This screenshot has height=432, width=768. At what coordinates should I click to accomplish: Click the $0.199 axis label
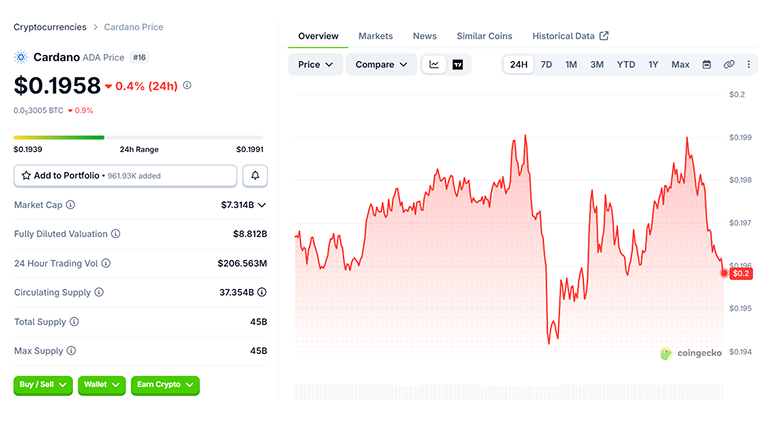coord(740,137)
